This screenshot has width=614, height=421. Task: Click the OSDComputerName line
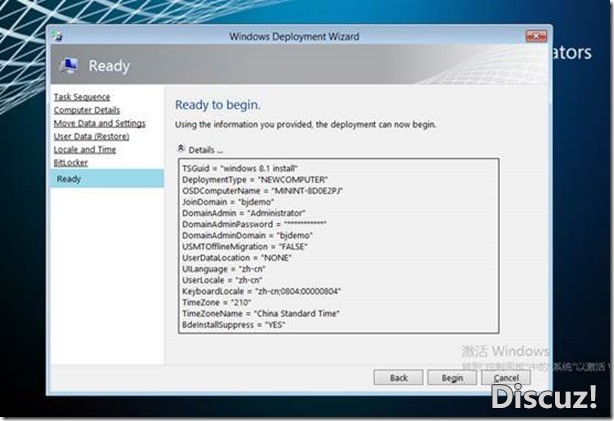click(262, 191)
